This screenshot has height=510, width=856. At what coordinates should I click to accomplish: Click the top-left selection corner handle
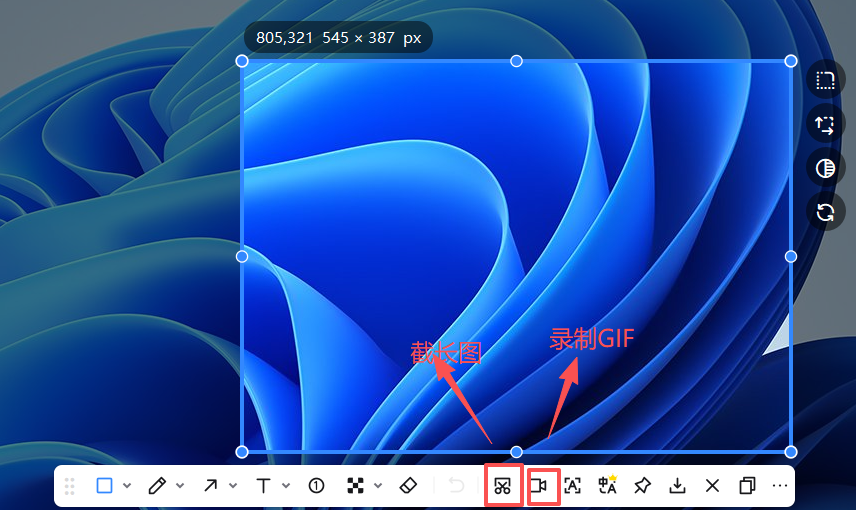(242, 61)
